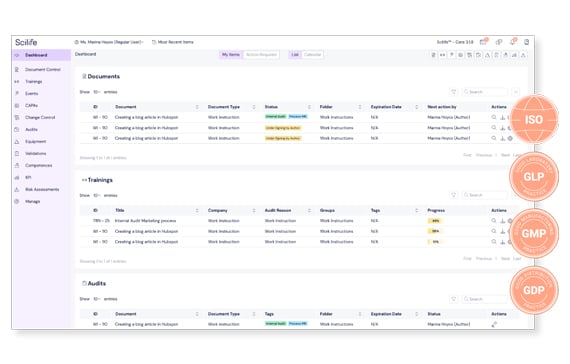Click the Scilife Core 3.1.8 version label
Viewport: 570px width, 364px height.
point(455,42)
